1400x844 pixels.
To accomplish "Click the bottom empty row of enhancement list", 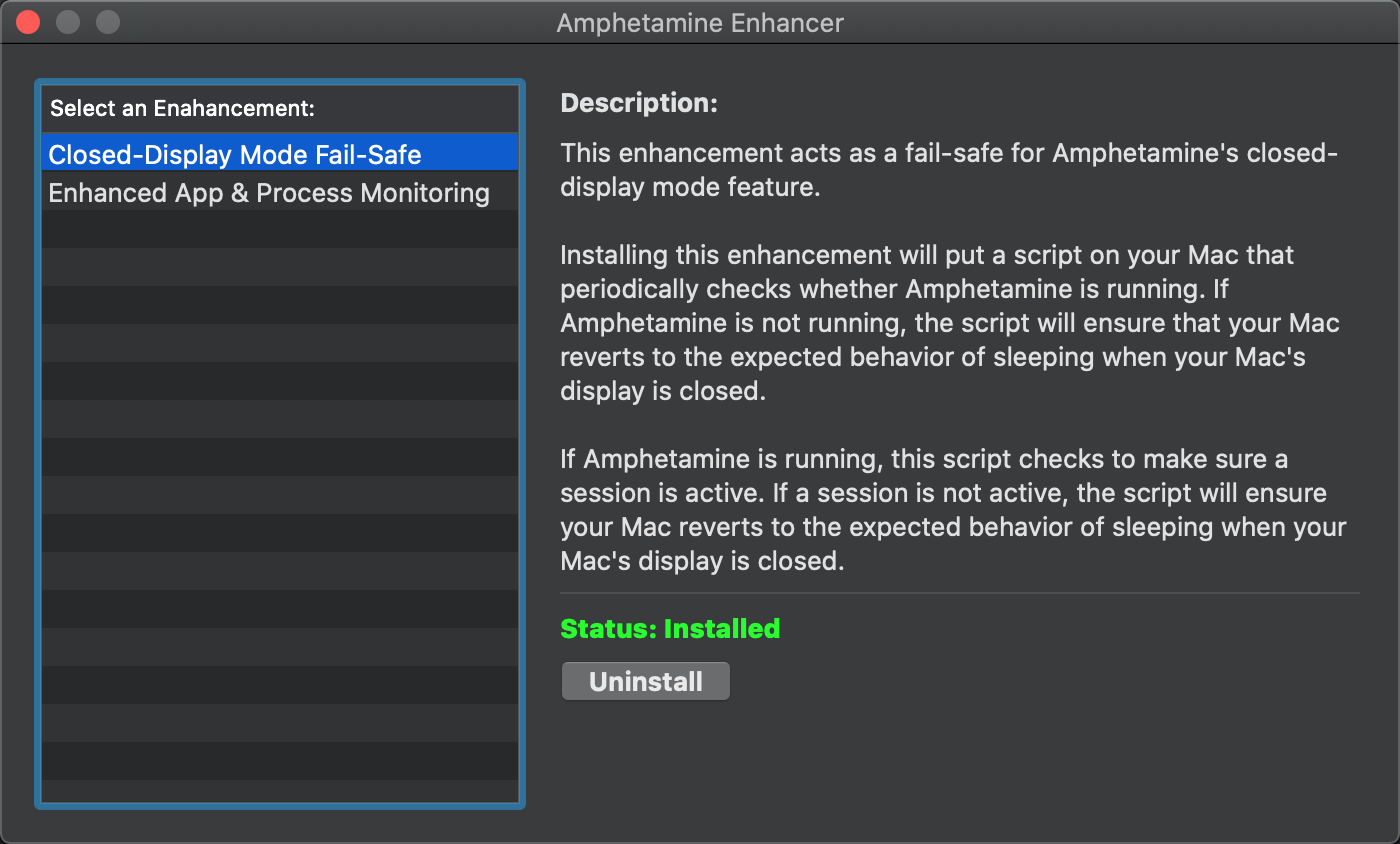I will pos(280,791).
